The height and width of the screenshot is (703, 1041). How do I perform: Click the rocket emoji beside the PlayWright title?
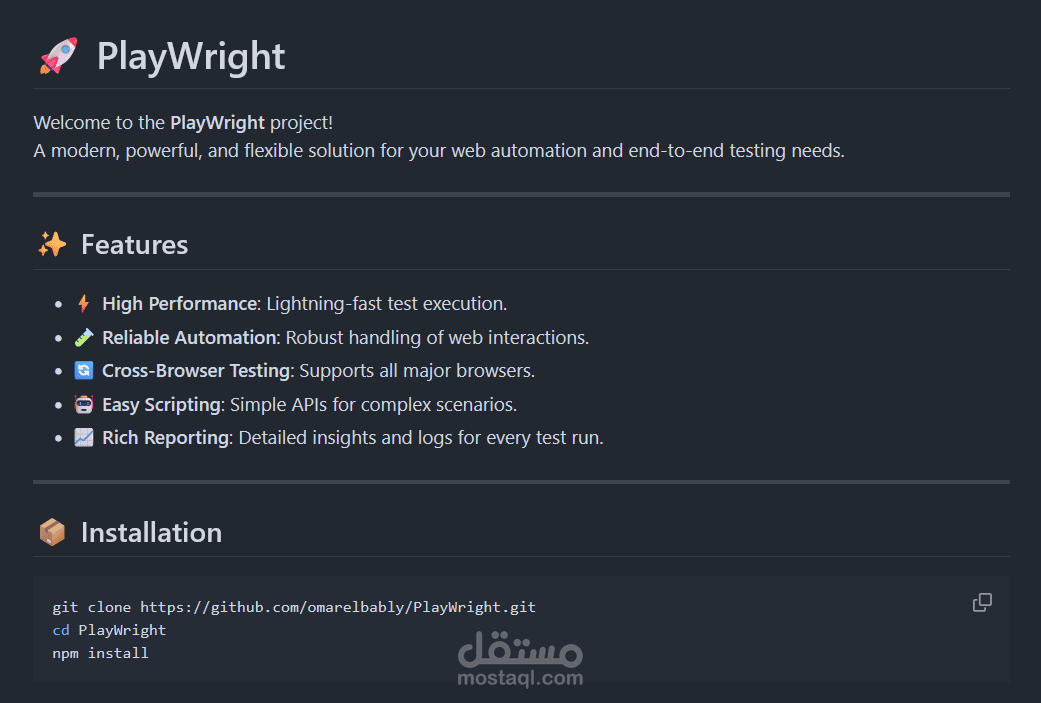click(x=58, y=56)
